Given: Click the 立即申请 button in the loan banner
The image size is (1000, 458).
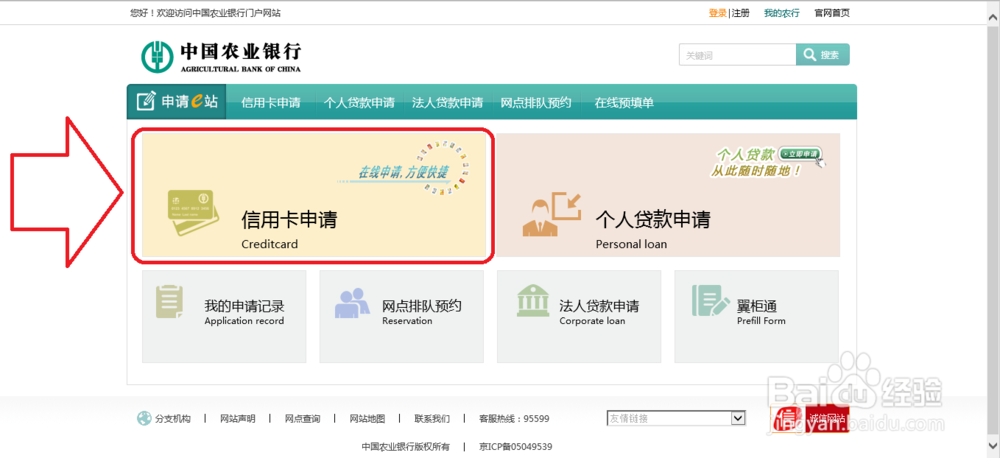Looking at the screenshot, I should click(x=799, y=154).
